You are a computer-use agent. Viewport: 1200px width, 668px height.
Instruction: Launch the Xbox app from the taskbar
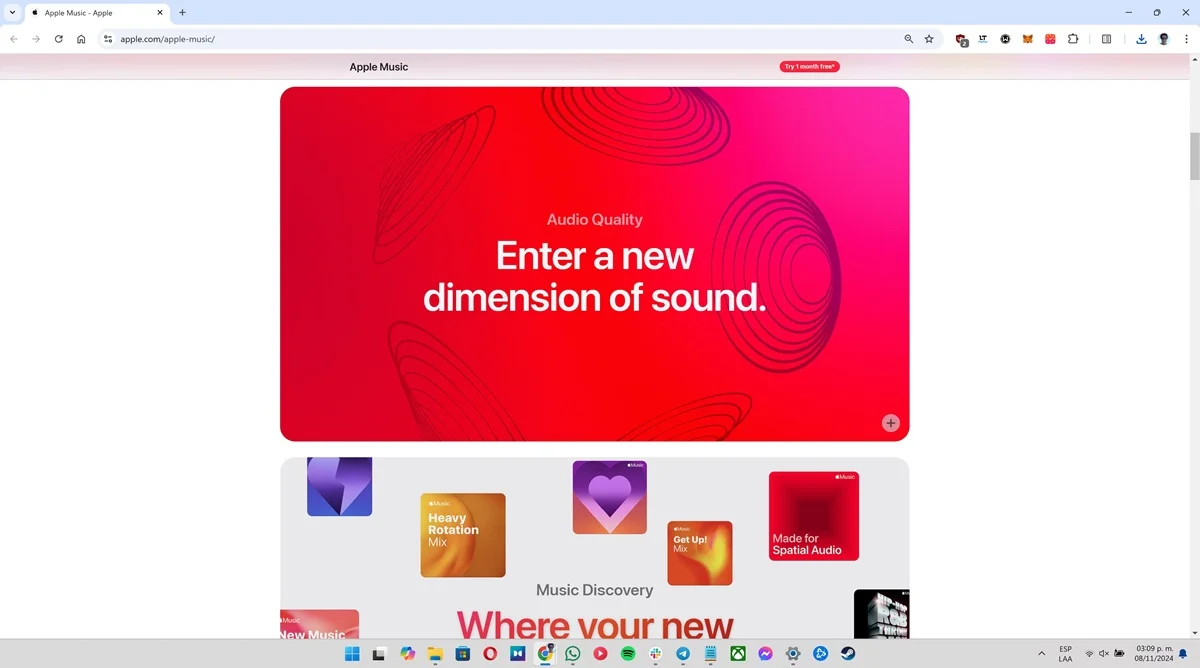[736, 654]
